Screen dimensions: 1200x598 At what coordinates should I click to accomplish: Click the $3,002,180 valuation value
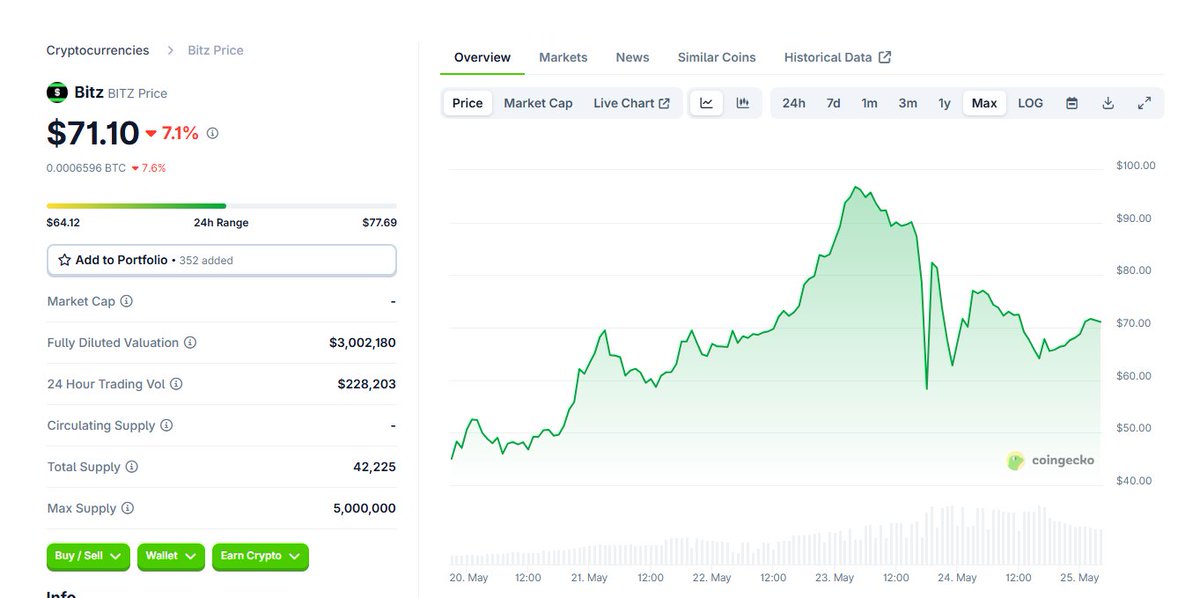tap(362, 342)
